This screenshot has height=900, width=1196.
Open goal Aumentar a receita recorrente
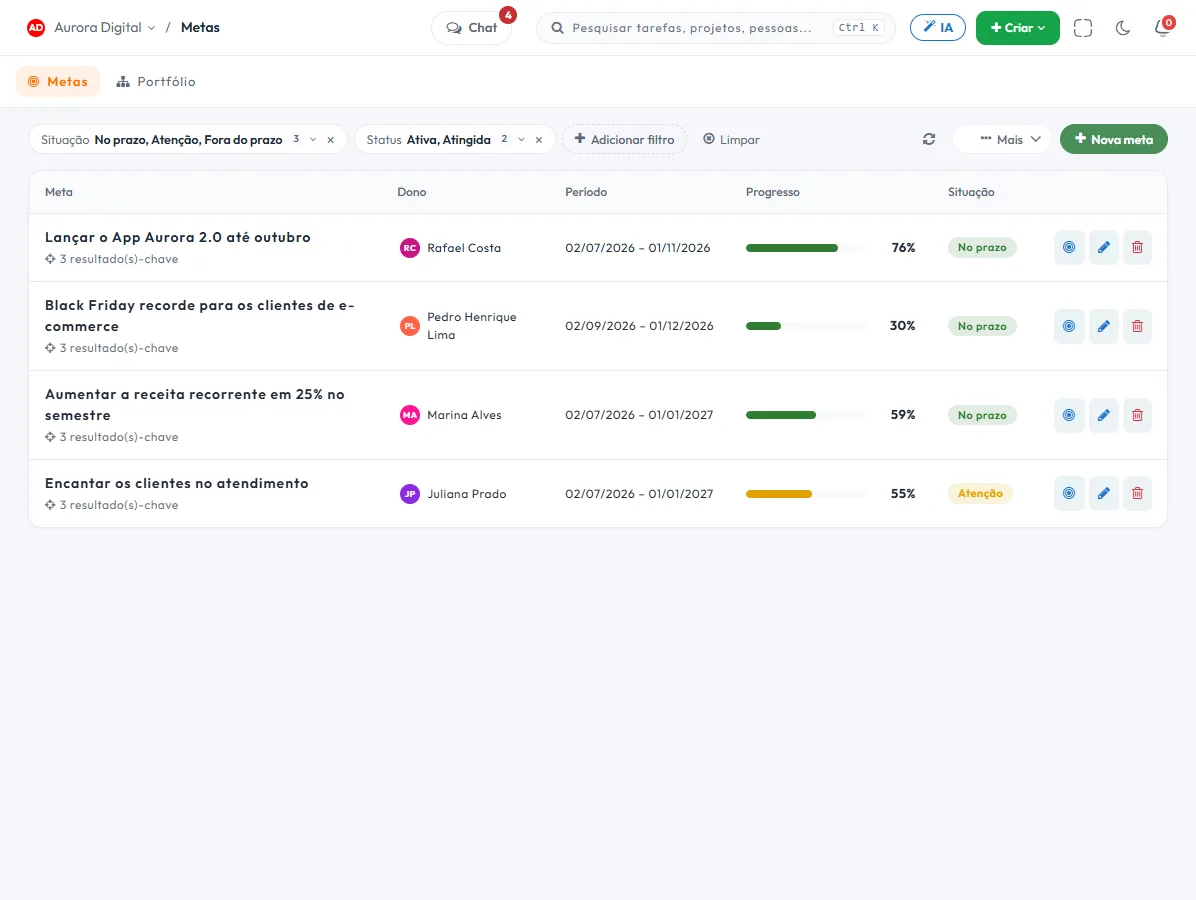point(195,405)
